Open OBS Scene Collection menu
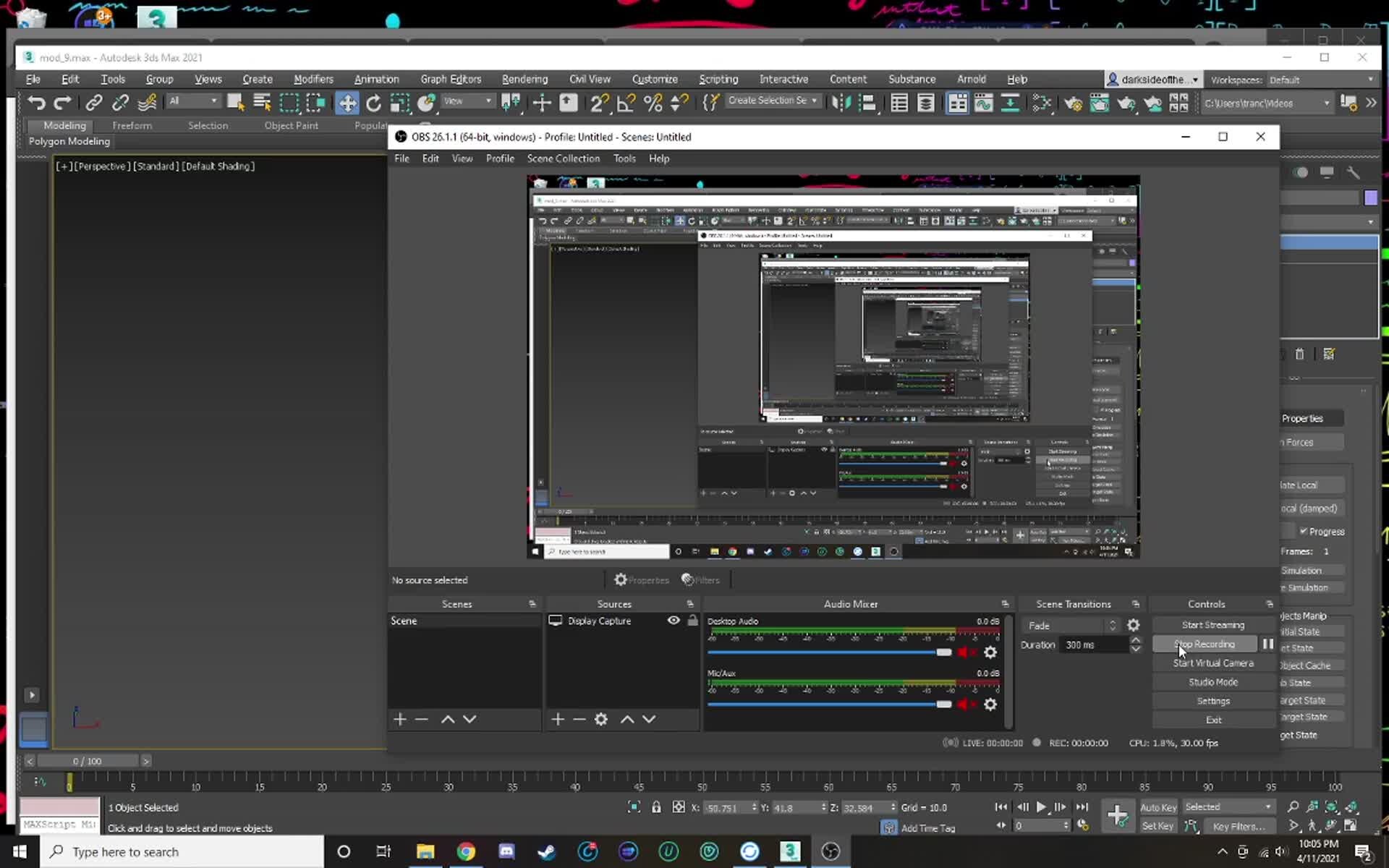This screenshot has width=1389, height=868. point(563,158)
